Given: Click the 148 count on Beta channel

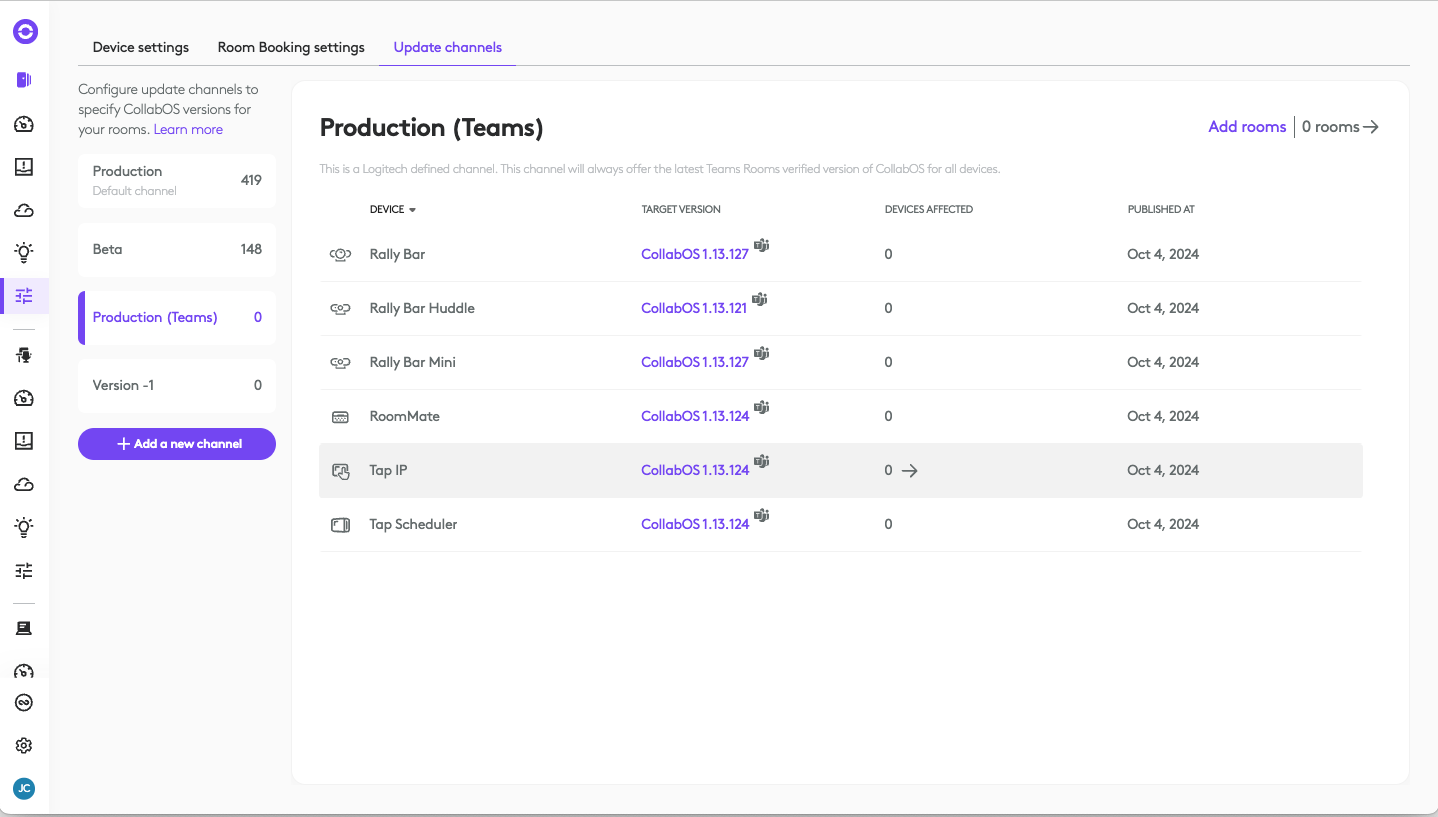Looking at the screenshot, I should pyautogui.click(x=251, y=249).
